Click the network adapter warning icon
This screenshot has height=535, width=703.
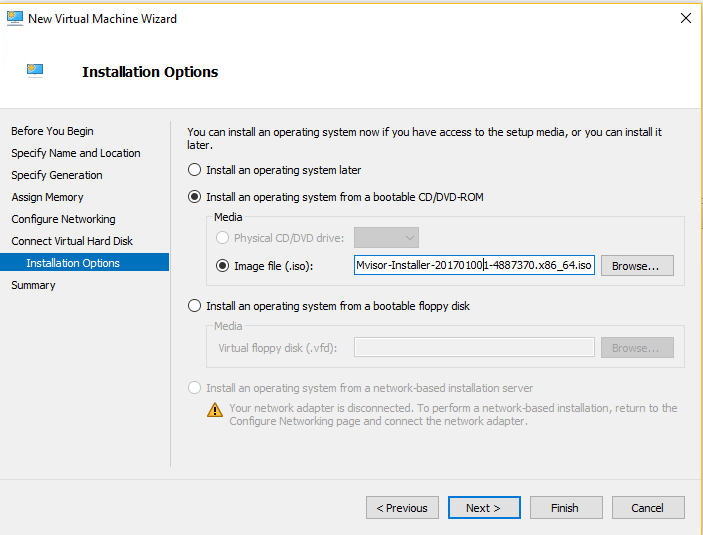point(215,410)
